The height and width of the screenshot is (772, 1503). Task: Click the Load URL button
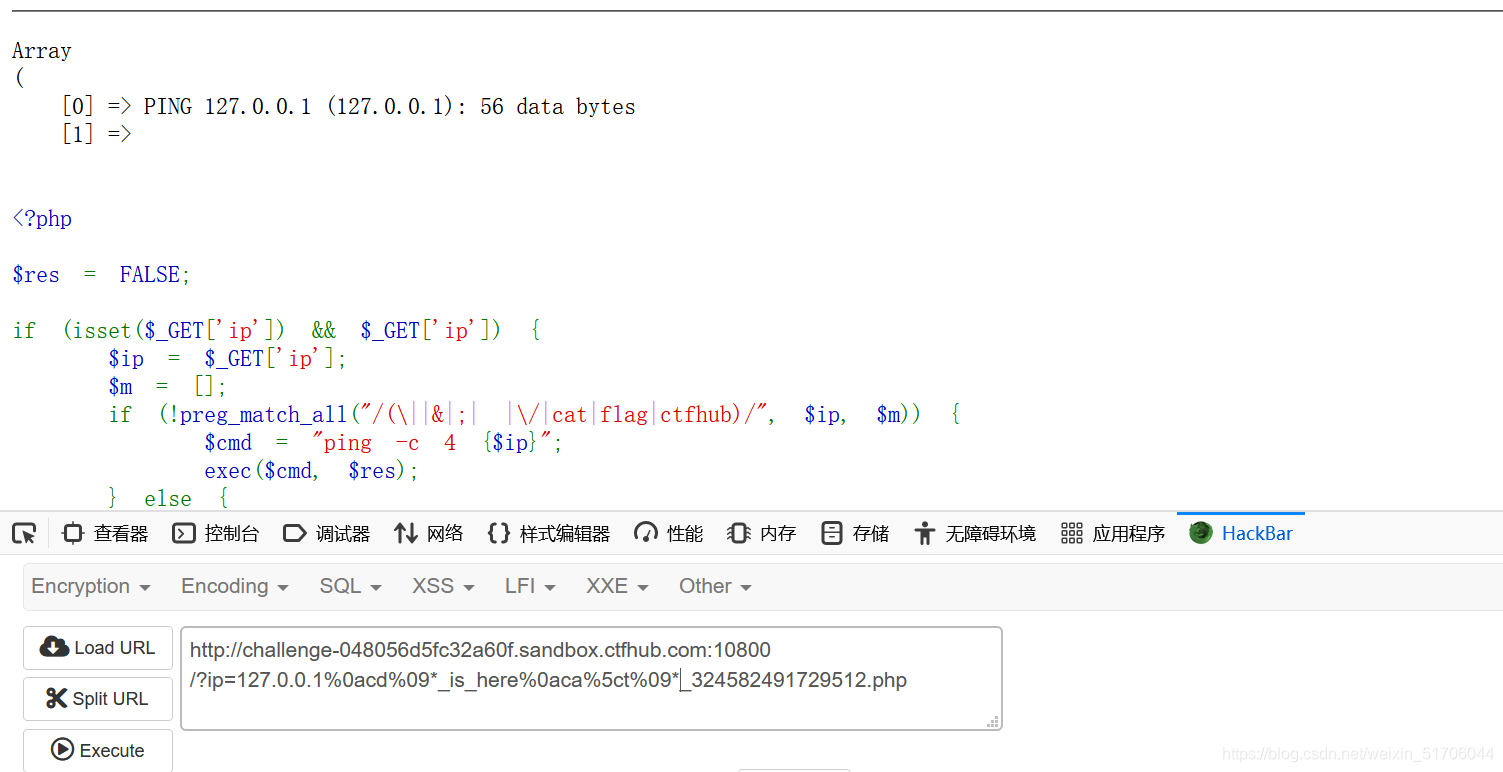(x=98, y=648)
